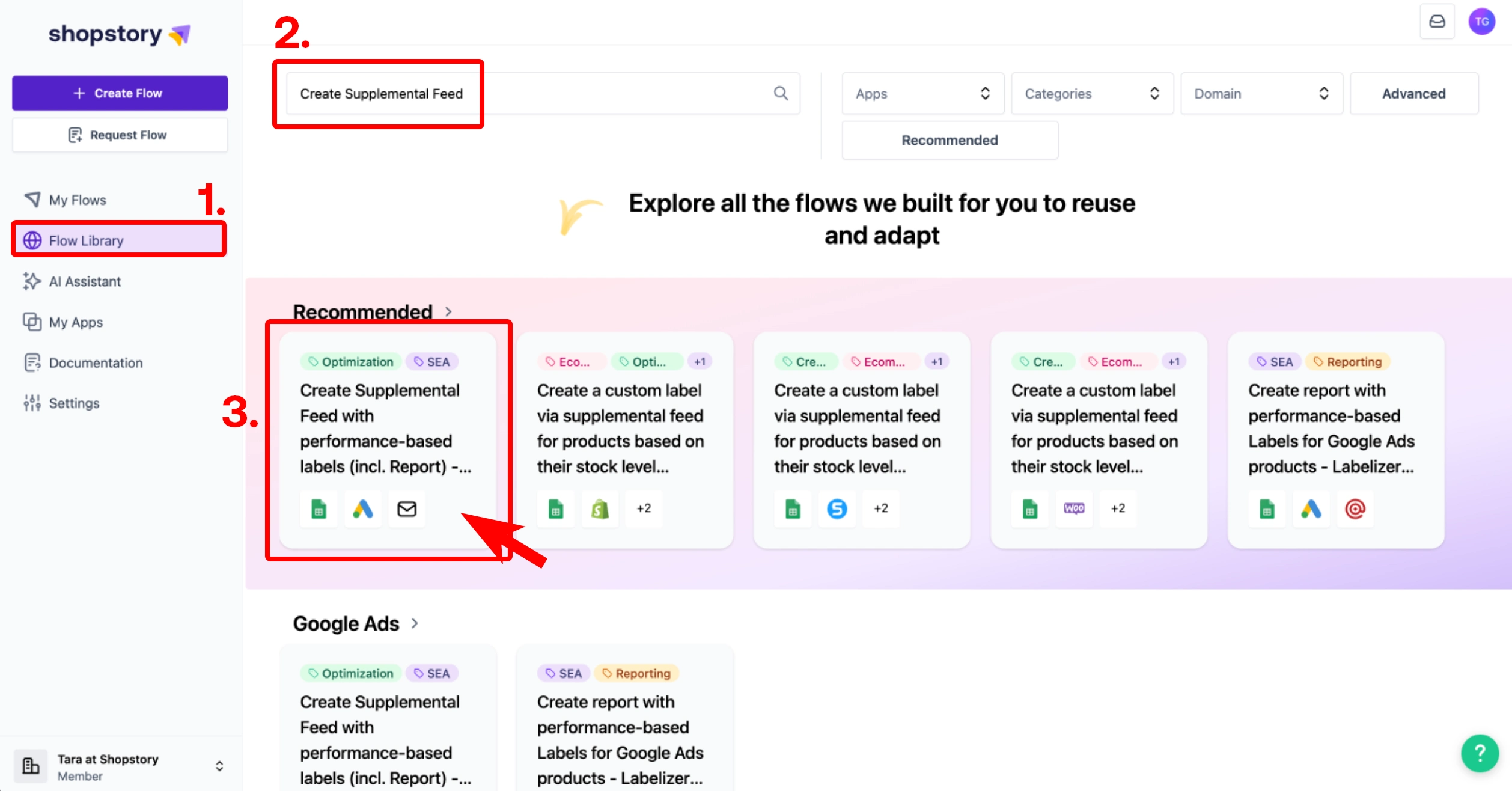1512x791 pixels.
Task: Click the search magnifier icon
Action: (781, 93)
